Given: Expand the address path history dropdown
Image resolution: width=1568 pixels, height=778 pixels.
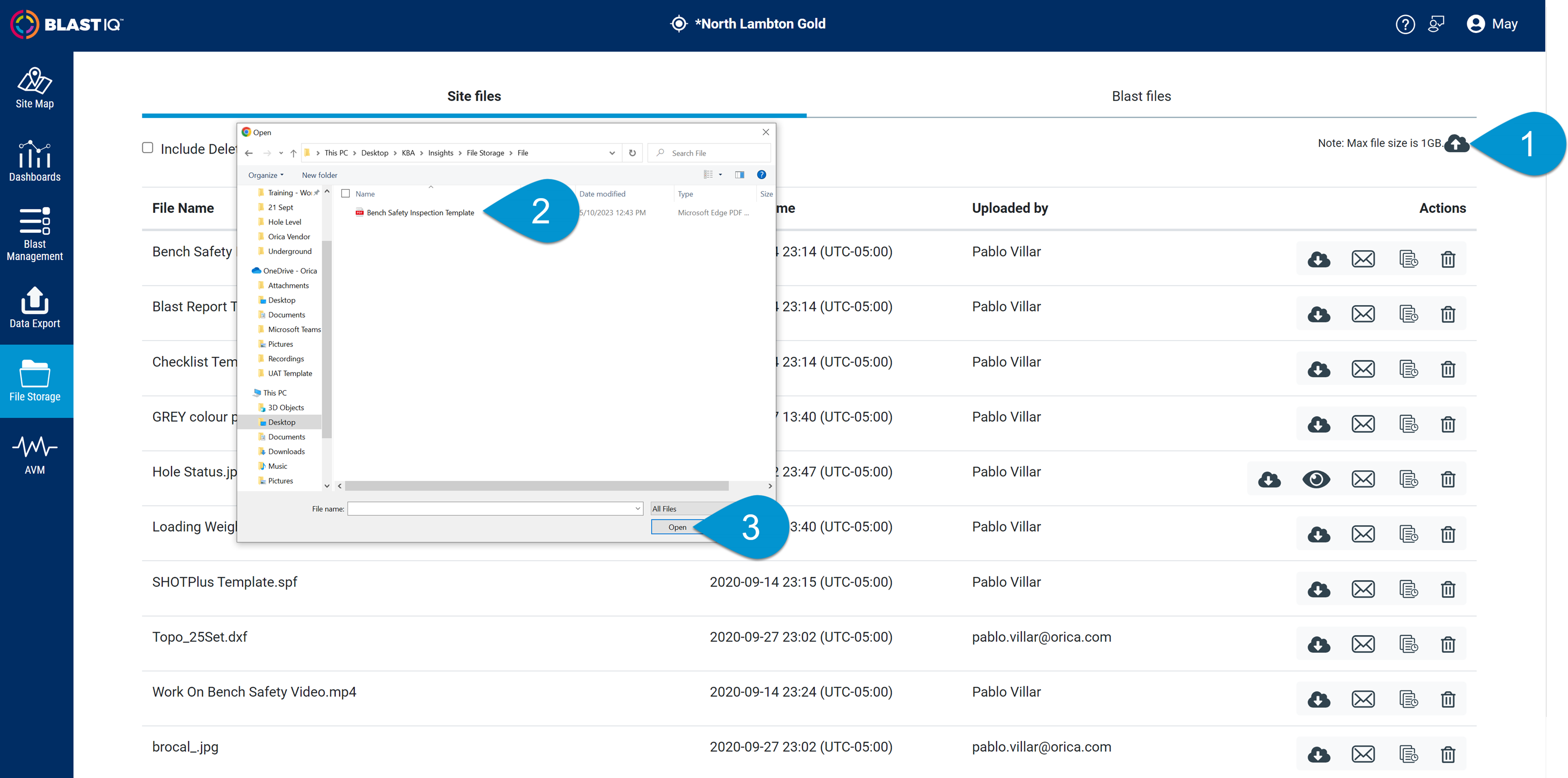Looking at the screenshot, I should 611,153.
